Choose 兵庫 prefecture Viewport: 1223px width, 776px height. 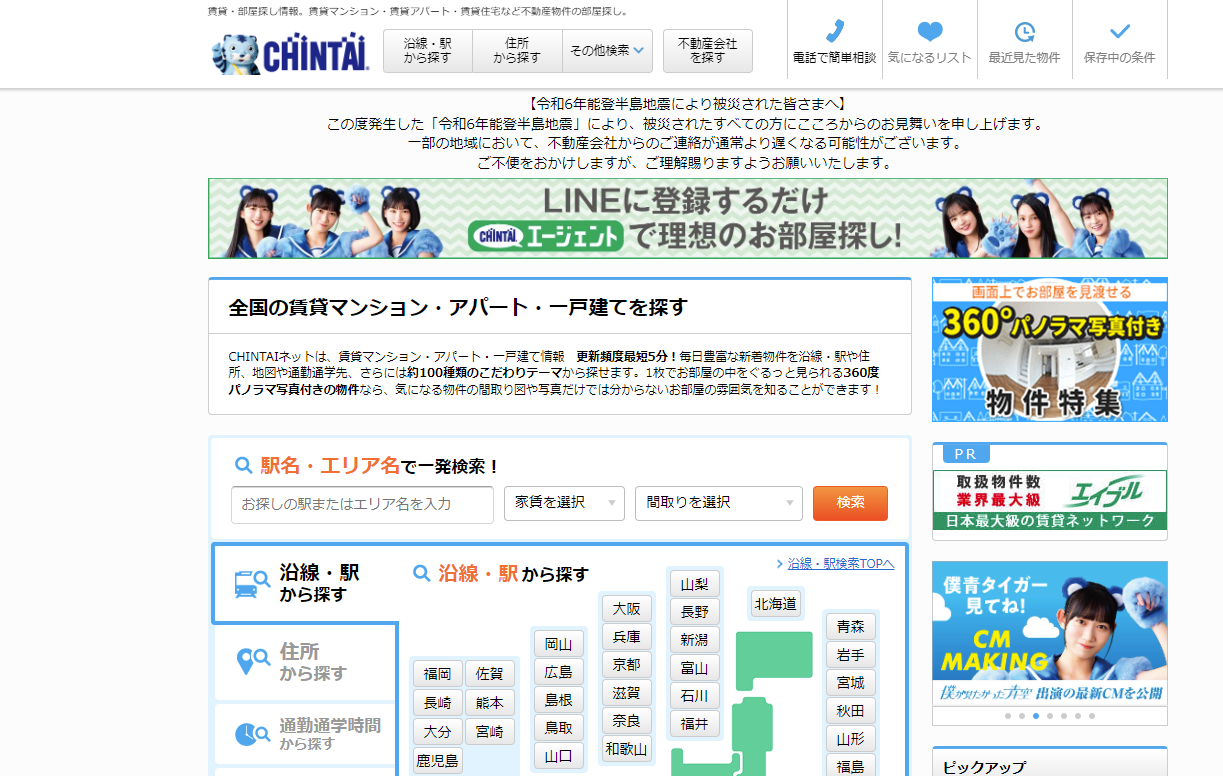pyautogui.click(x=627, y=637)
